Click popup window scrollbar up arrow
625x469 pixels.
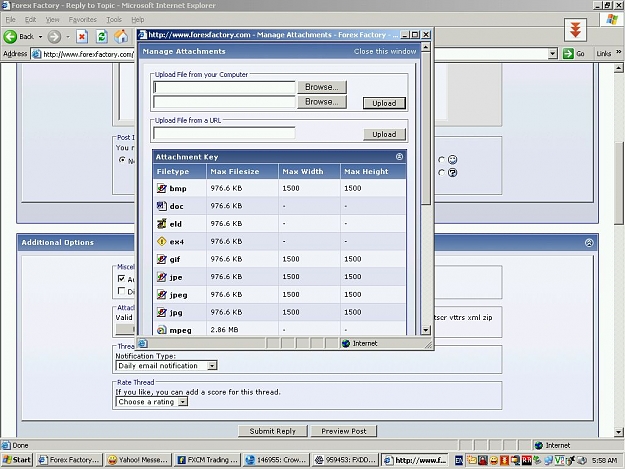click(x=426, y=47)
